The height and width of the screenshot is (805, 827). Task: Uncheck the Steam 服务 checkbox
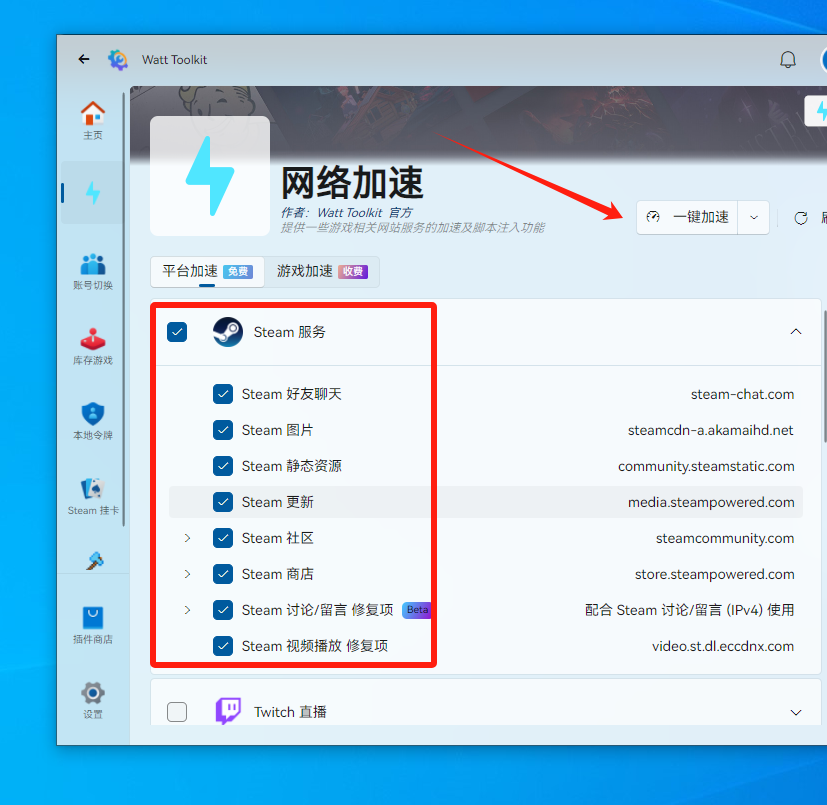pos(177,332)
